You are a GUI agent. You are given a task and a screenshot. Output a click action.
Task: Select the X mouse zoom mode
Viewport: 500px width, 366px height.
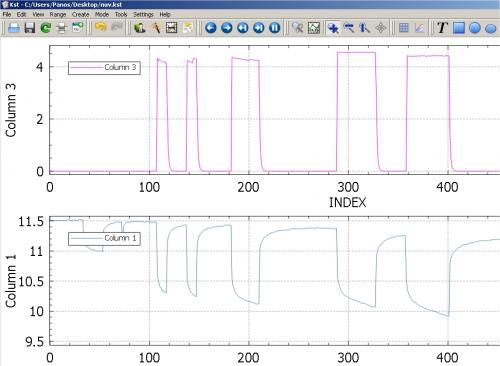click(x=349, y=28)
